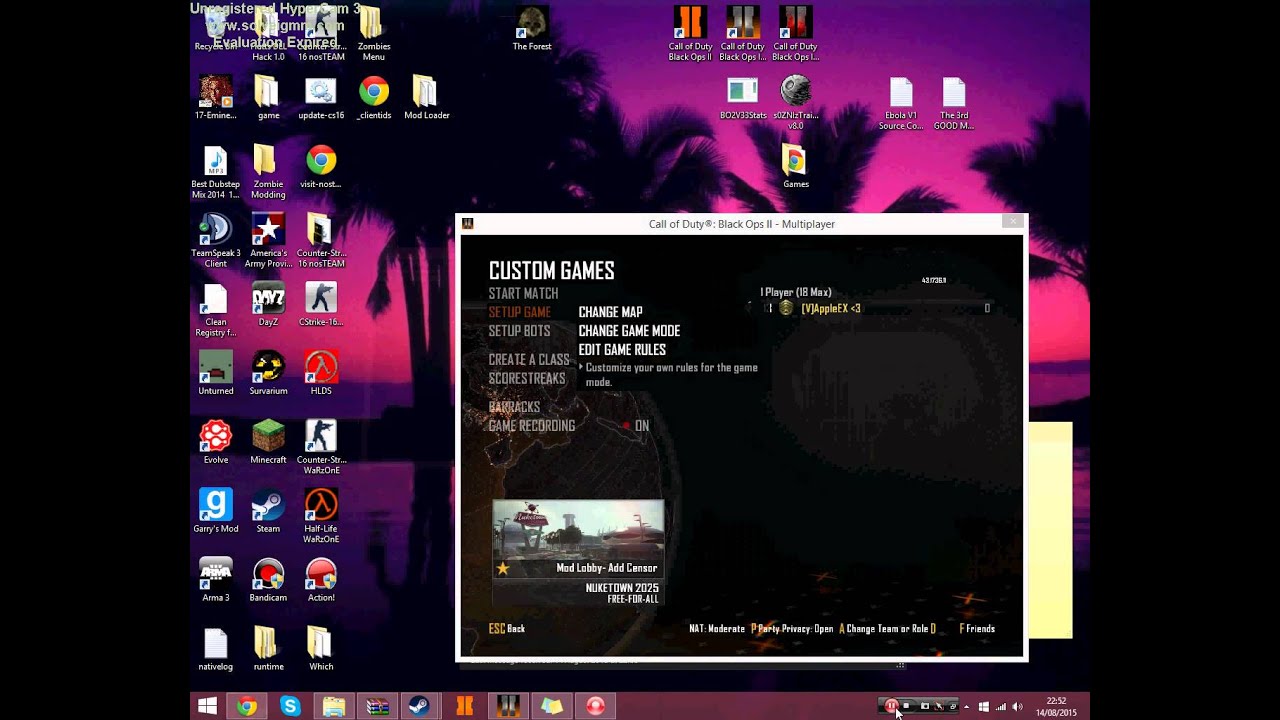Open The Forest desktop shortcut
Viewport: 1280px width, 720px height.
532,29
